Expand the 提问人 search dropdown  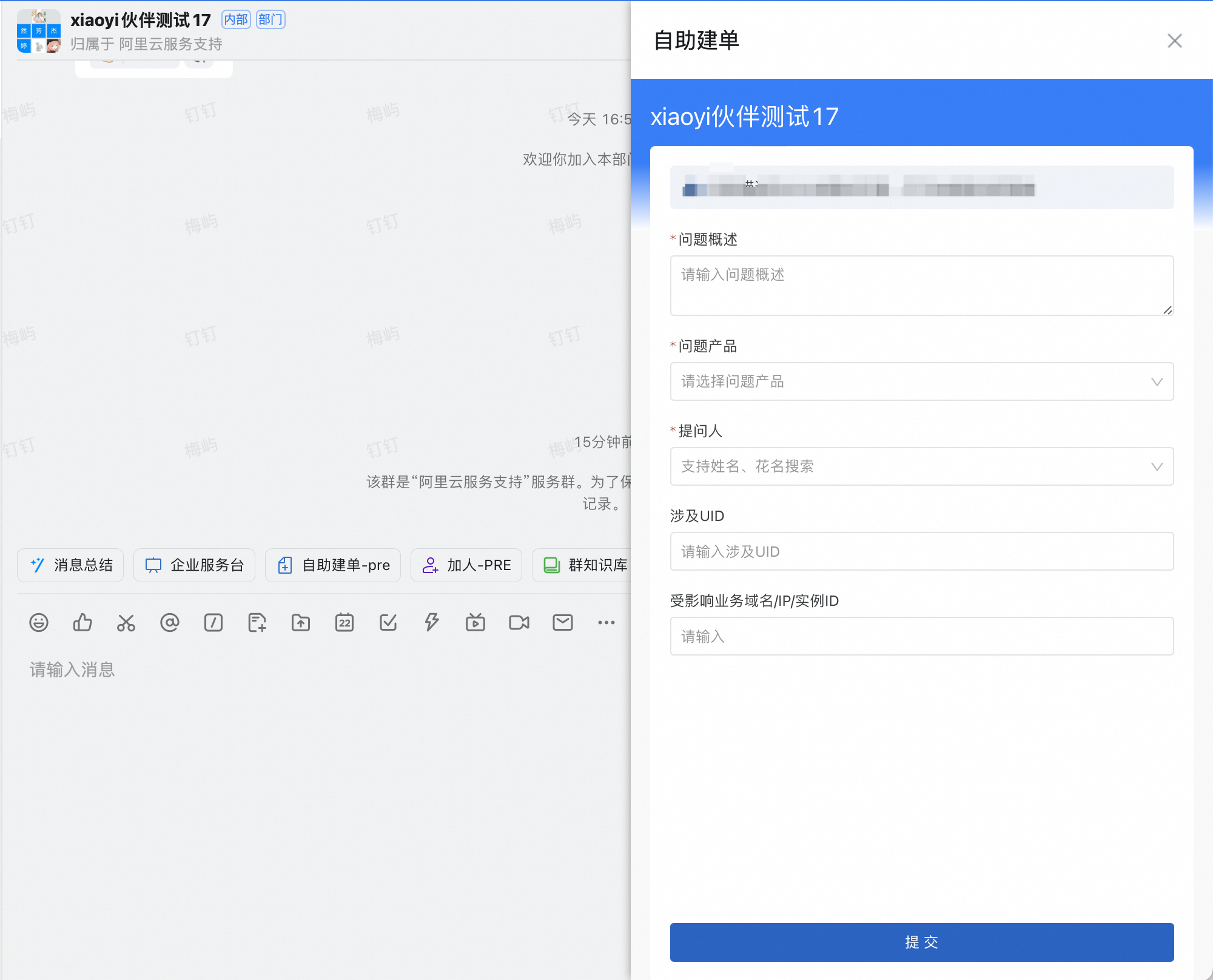(922, 466)
